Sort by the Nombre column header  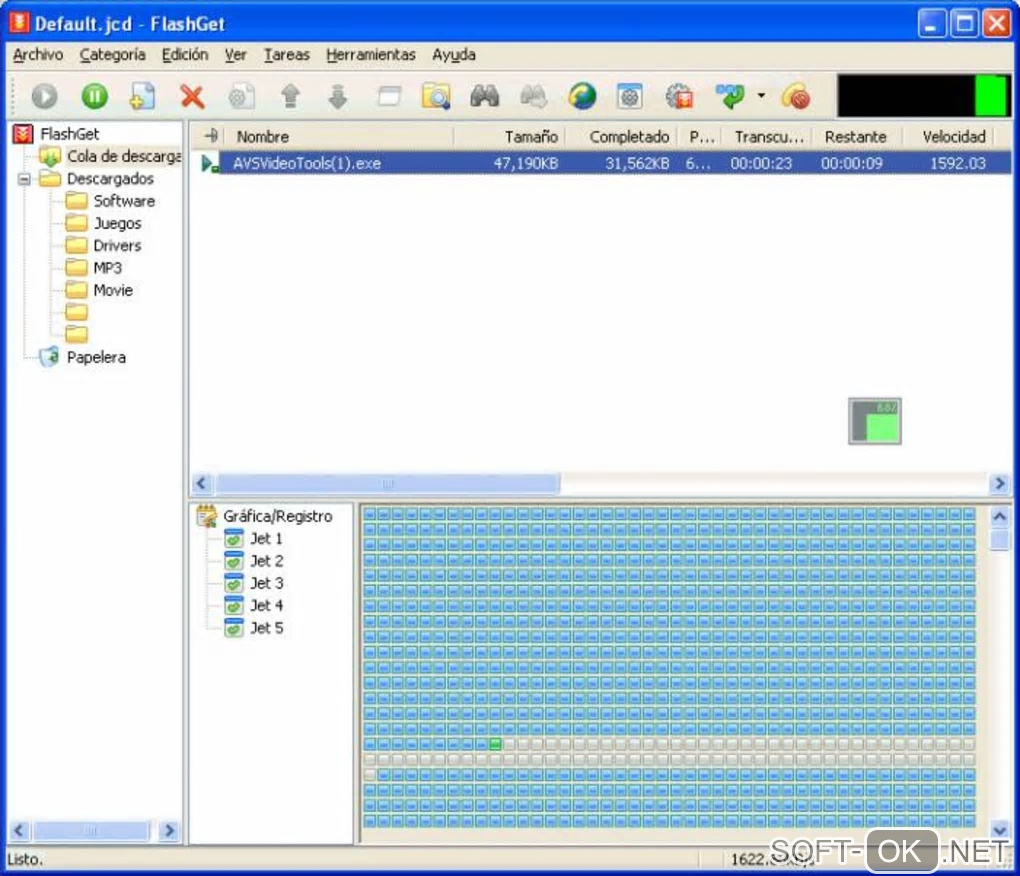click(339, 137)
